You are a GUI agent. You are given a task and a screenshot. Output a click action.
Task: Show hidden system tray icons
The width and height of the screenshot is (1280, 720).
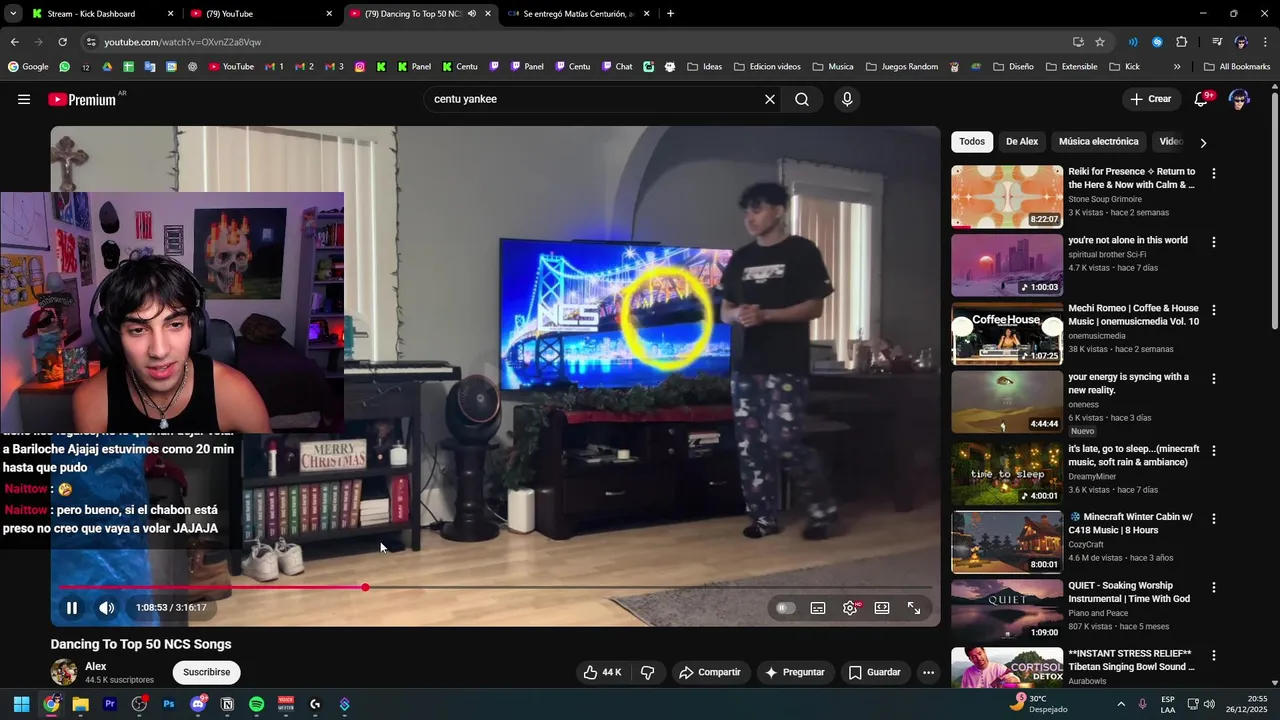coord(1121,704)
